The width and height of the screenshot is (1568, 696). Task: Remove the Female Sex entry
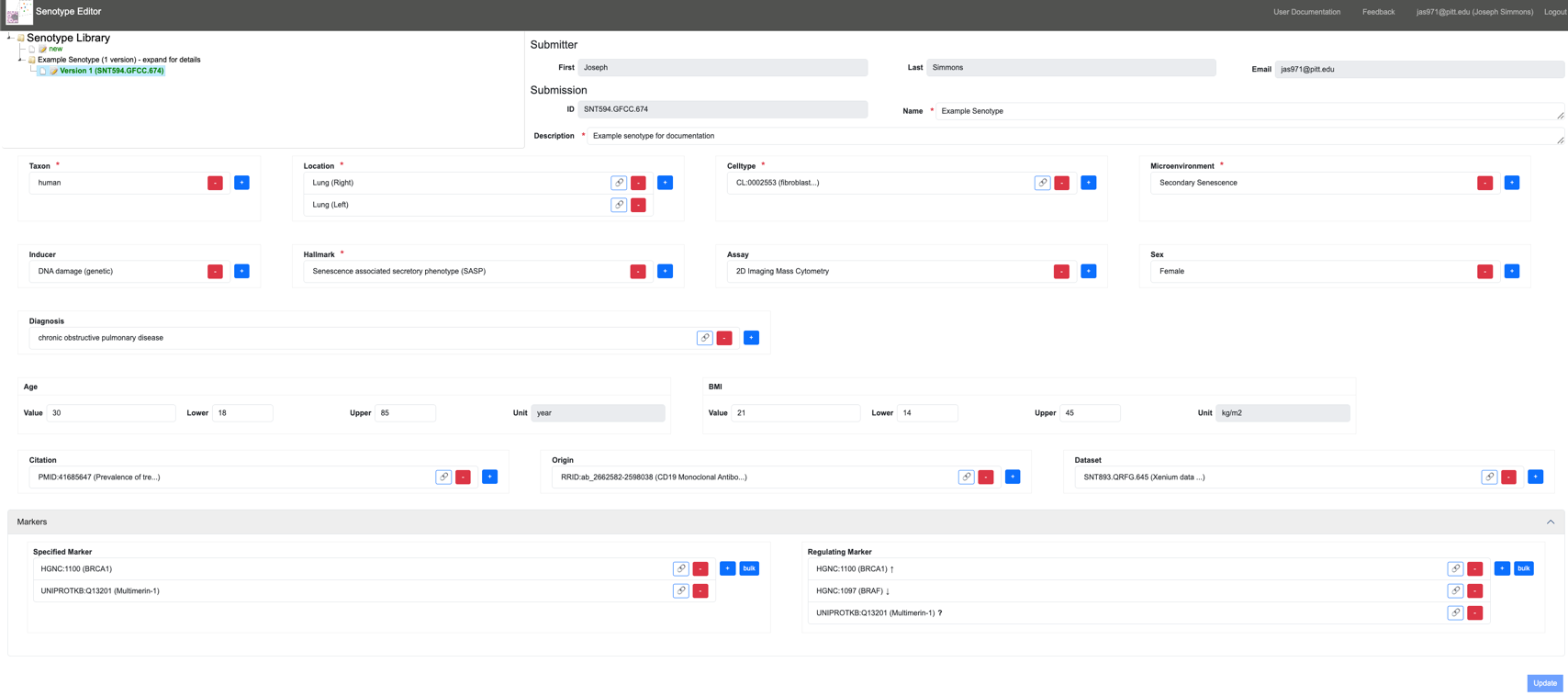tap(1484, 271)
